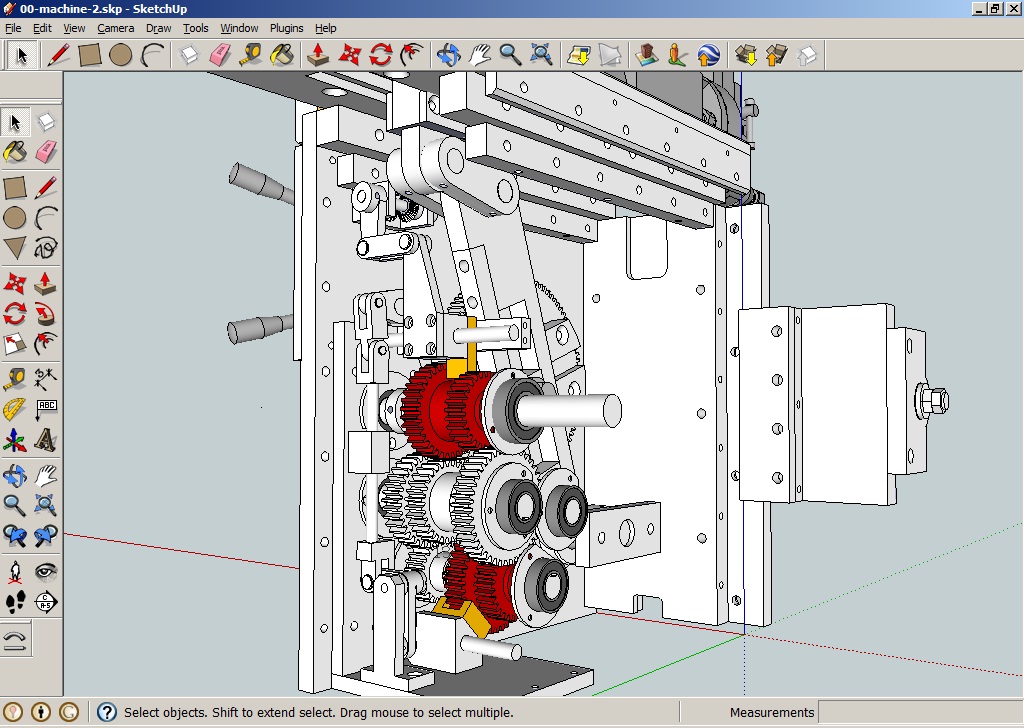Activate the Section Plane tool
The height and width of the screenshot is (728, 1024).
(45, 602)
